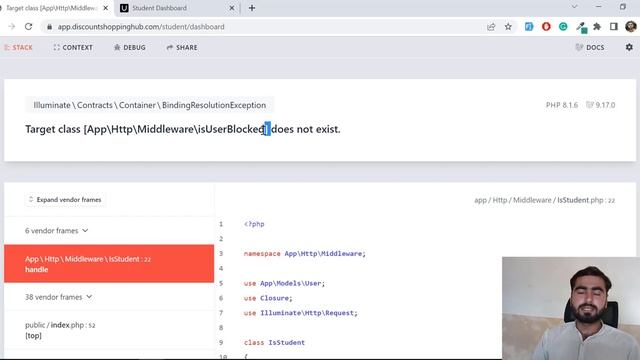640x360 pixels.
Task: Open the DOCS link
Action: pos(590,47)
